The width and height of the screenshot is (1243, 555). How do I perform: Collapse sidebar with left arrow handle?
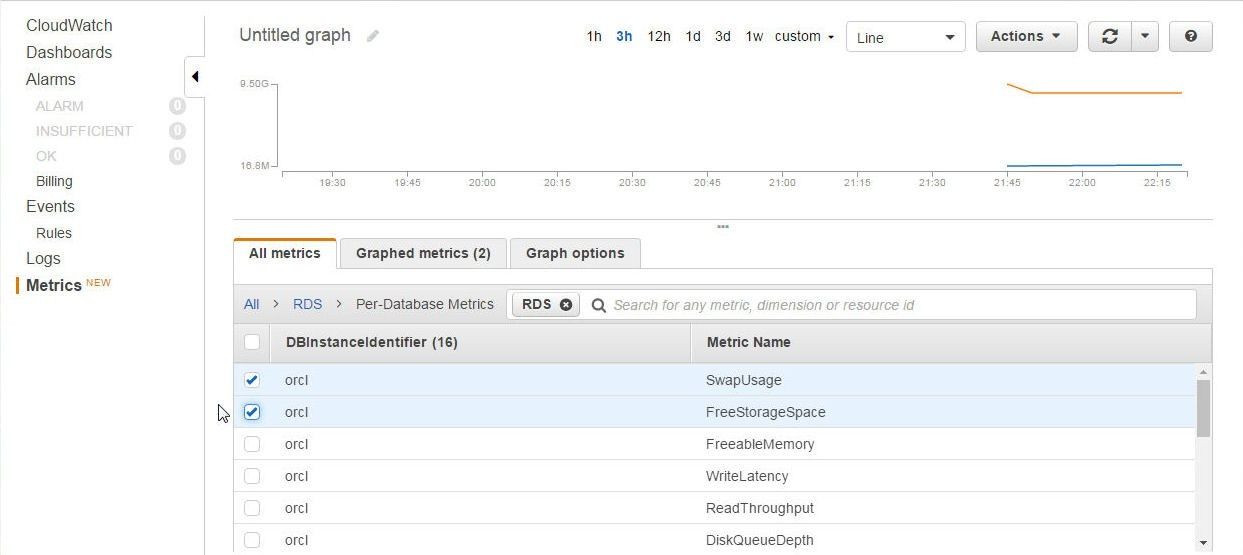(195, 77)
